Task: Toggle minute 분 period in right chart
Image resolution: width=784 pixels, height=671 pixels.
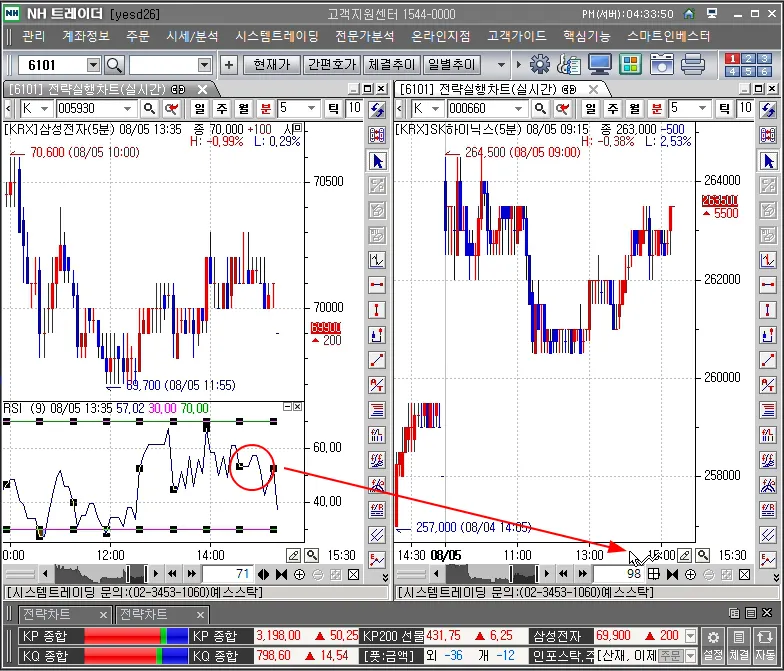Action: tap(656, 108)
